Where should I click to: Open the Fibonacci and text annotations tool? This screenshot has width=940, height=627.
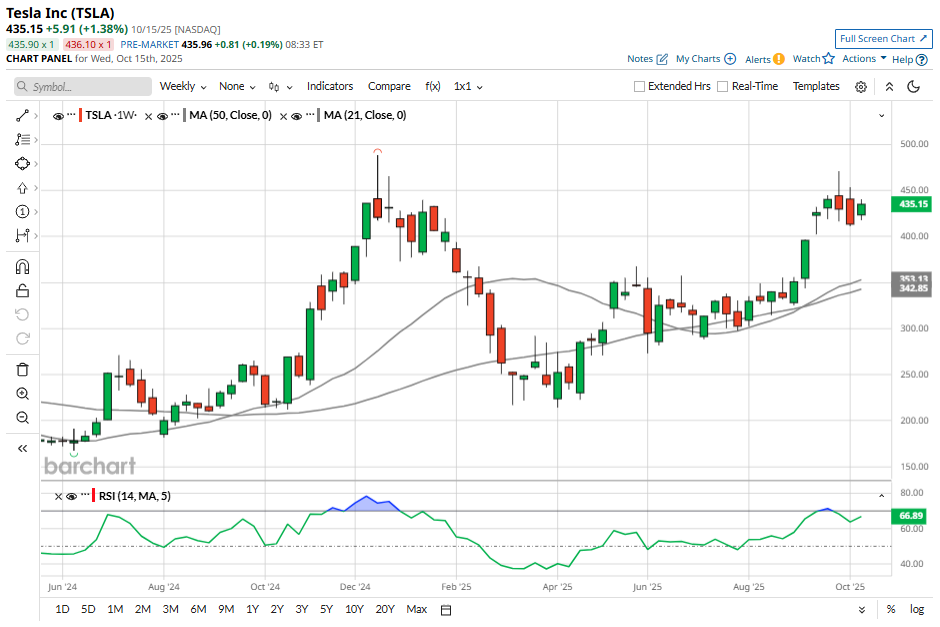pyautogui.click(x=22, y=140)
